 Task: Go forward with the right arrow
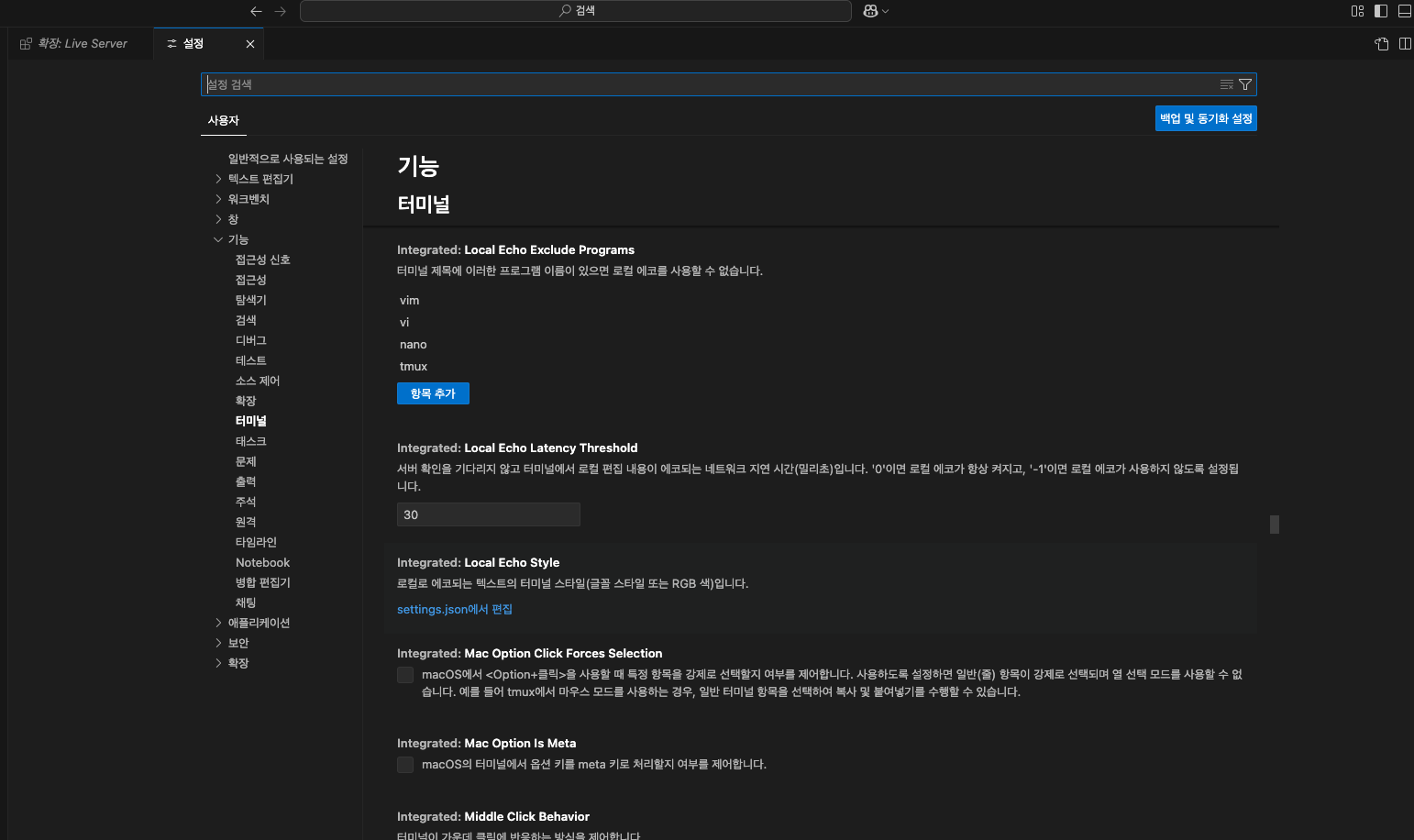pos(281,11)
